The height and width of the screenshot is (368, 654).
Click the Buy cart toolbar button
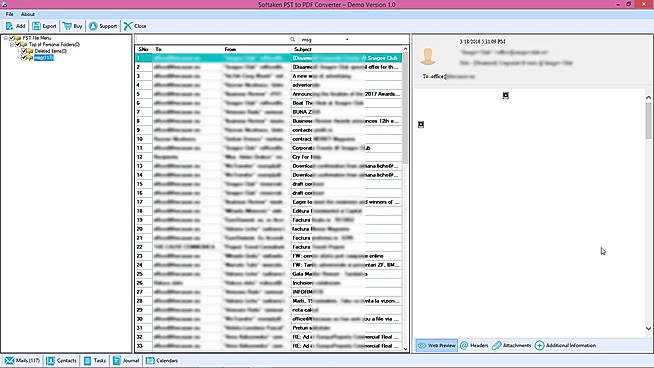point(73,26)
